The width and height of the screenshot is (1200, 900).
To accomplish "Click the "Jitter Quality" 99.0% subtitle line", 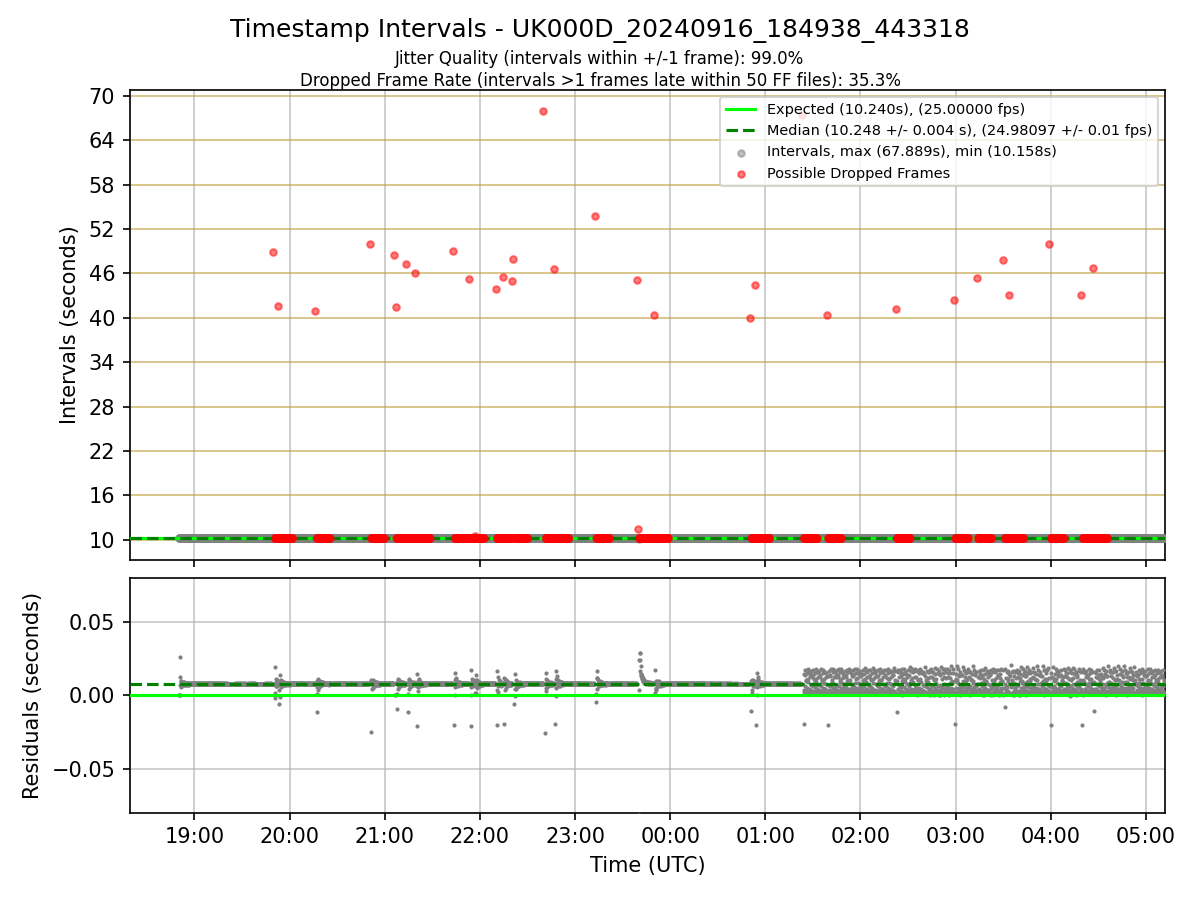I will pos(599,58).
